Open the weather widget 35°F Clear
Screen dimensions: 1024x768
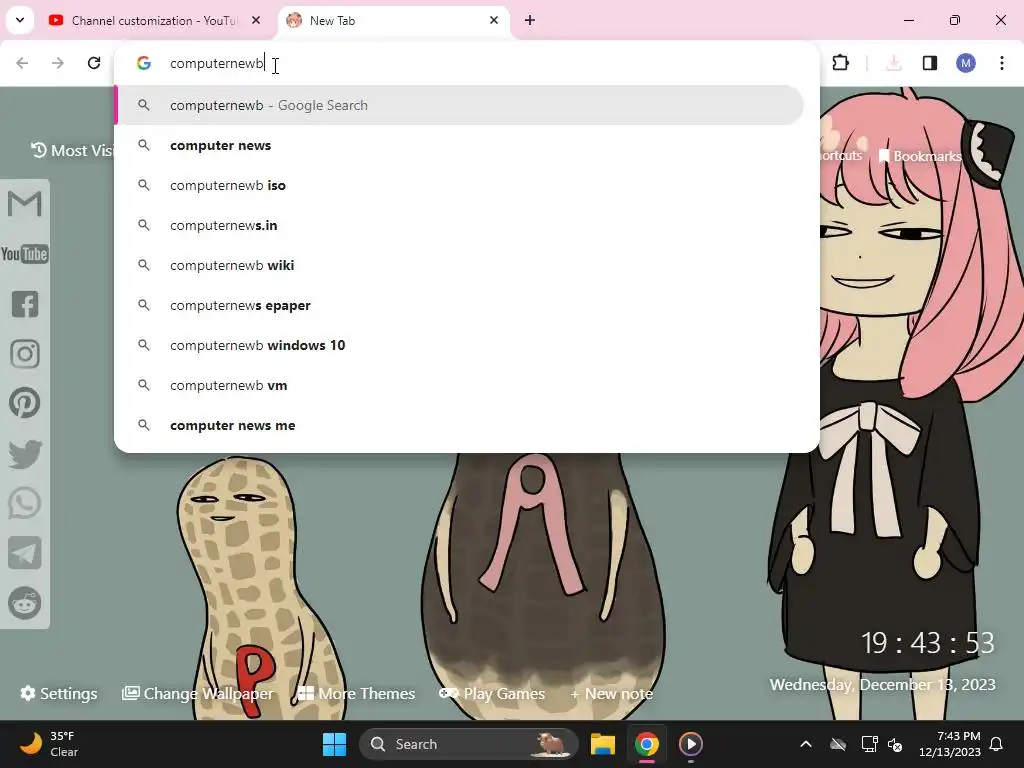49,744
